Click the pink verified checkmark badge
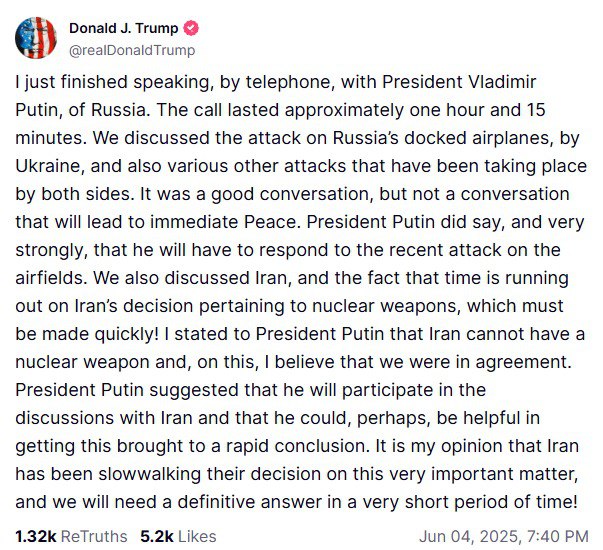The width and height of the screenshot is (603, 550). 191,28
